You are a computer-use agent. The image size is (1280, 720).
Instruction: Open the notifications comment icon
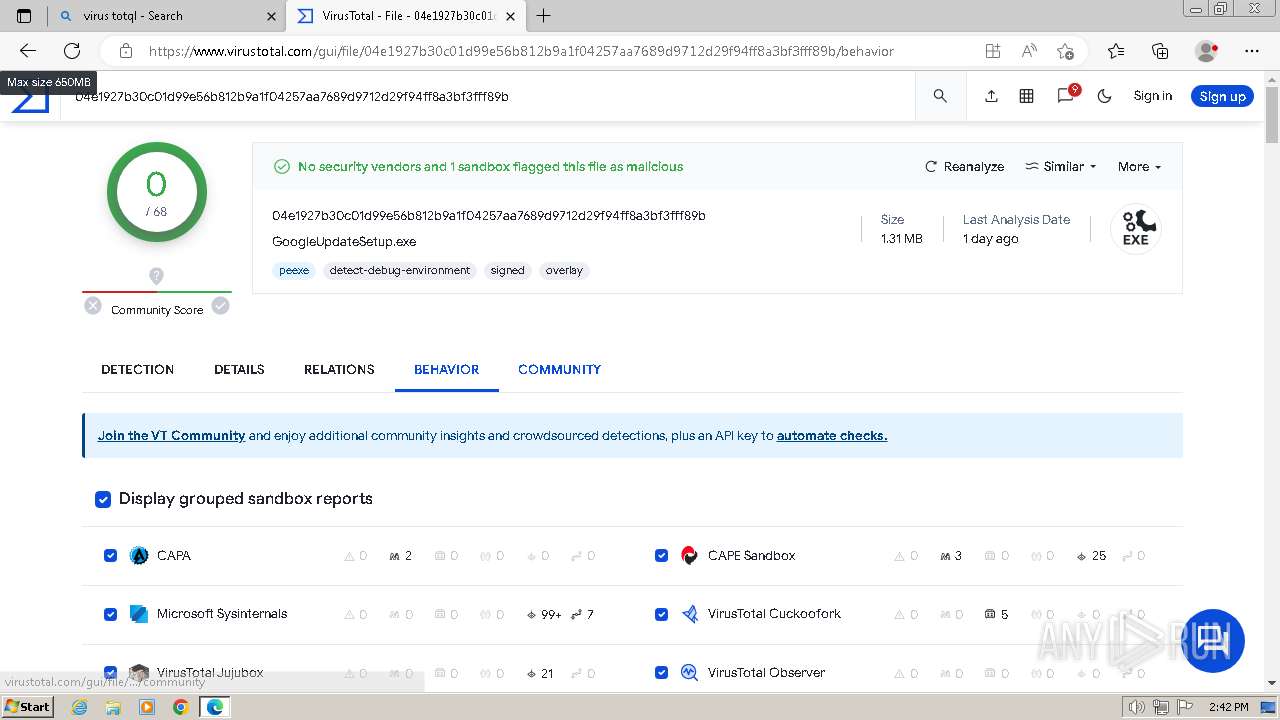(x=1066, y=95)
